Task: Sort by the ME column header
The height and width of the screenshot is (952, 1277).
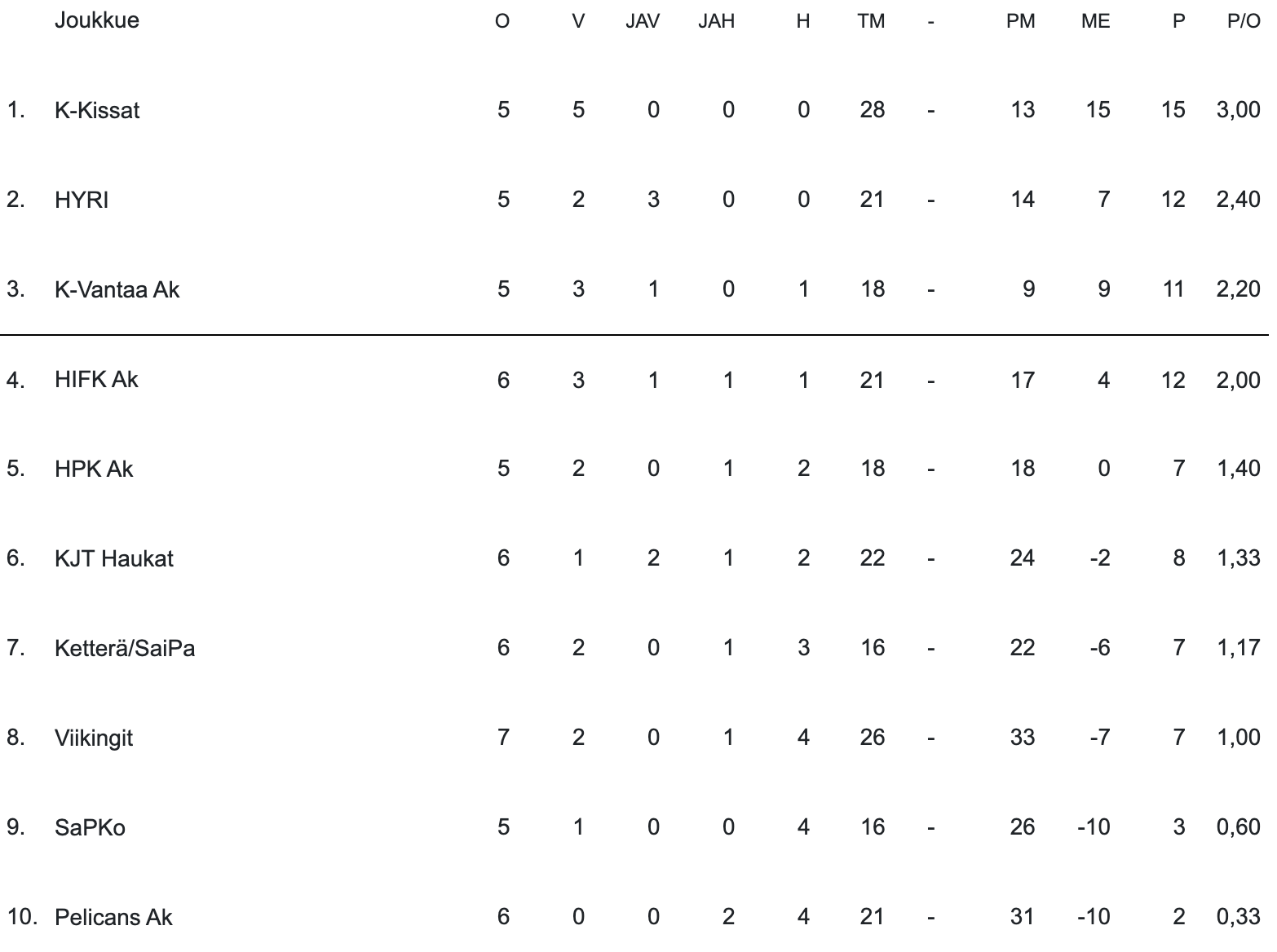Action: [x=1095, y=21]
